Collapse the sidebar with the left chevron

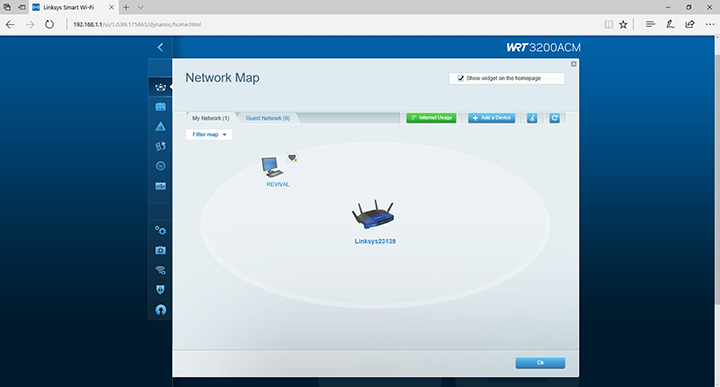click(160, 47)
